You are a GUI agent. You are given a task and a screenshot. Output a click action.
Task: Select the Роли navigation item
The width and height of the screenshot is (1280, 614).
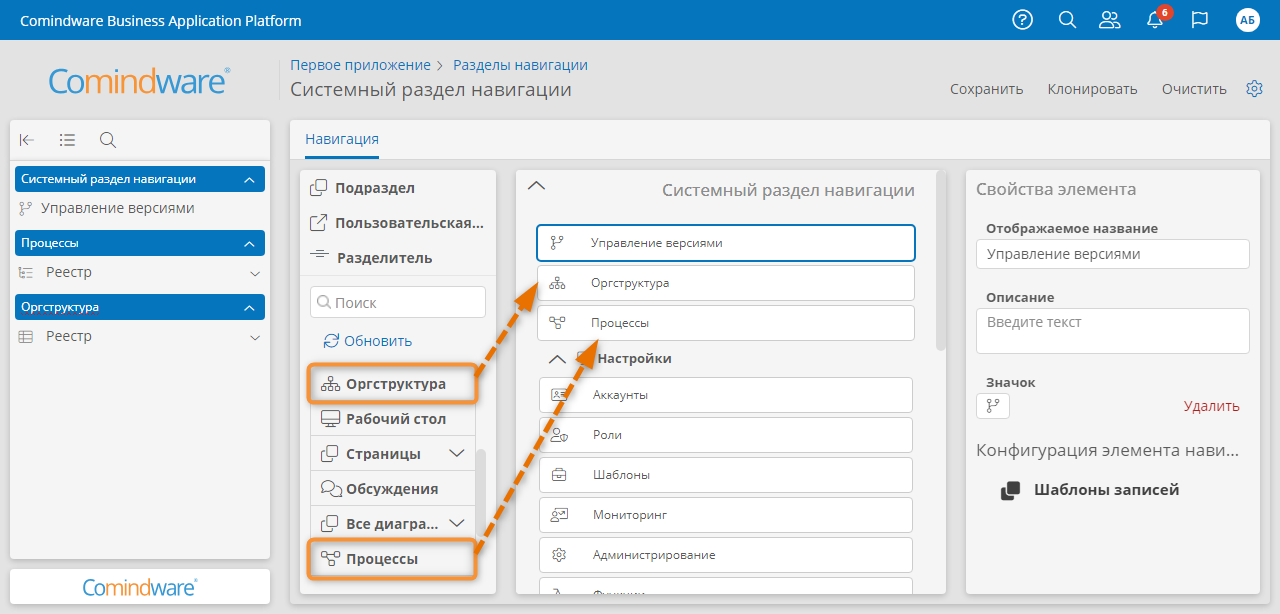pyautogui.click(x=726, y=434)
